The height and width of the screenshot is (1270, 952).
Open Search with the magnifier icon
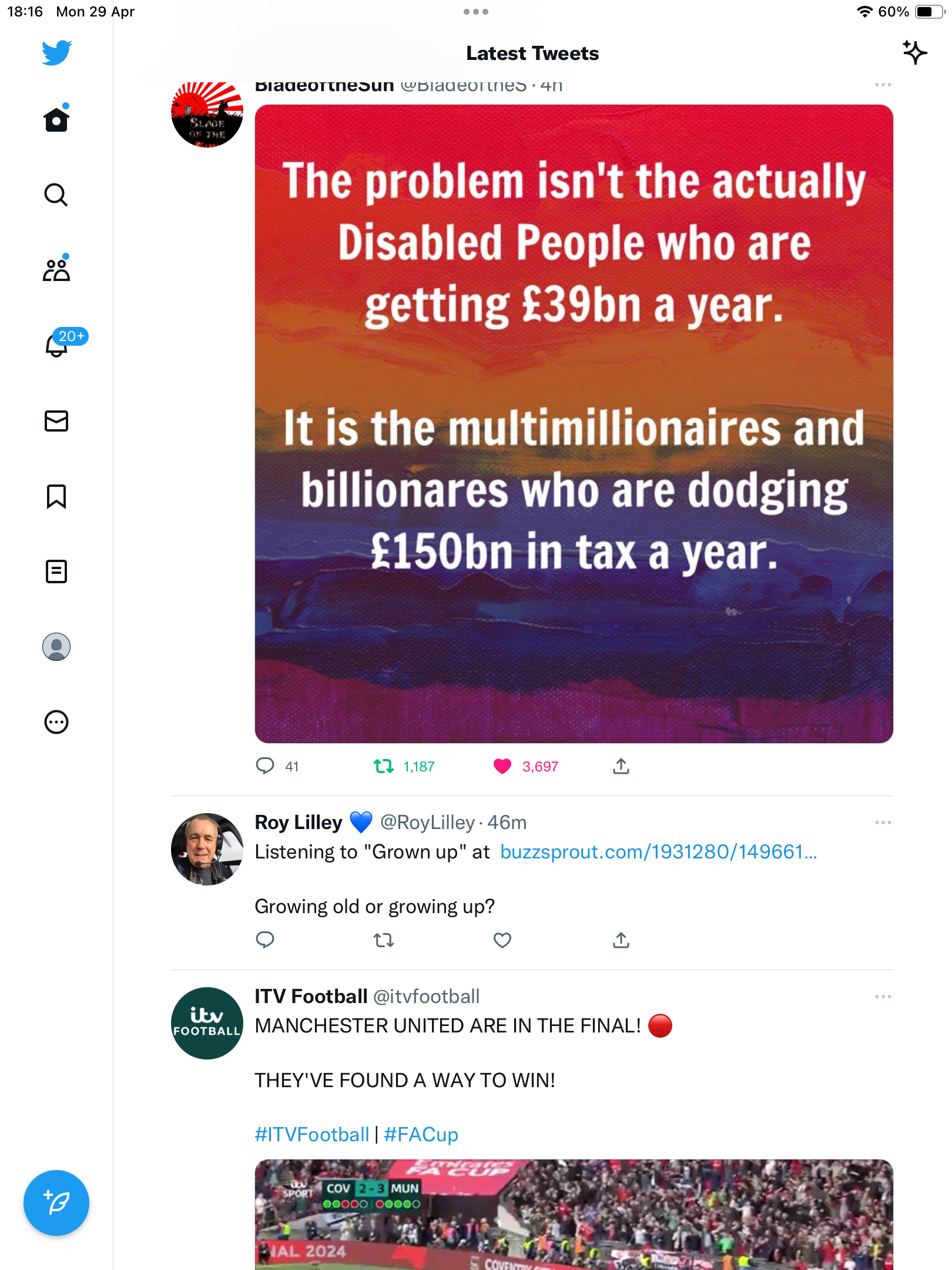56,195
